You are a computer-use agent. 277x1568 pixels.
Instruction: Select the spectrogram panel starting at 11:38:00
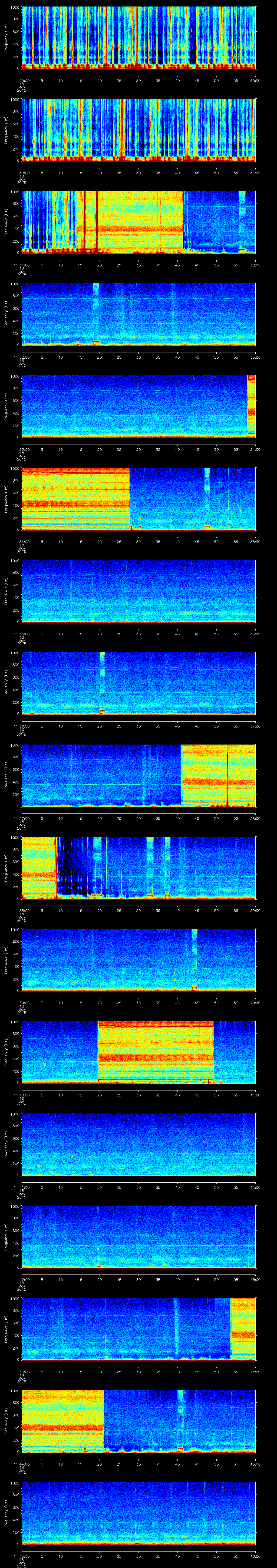pyautogui.click(x=139, y=868)
